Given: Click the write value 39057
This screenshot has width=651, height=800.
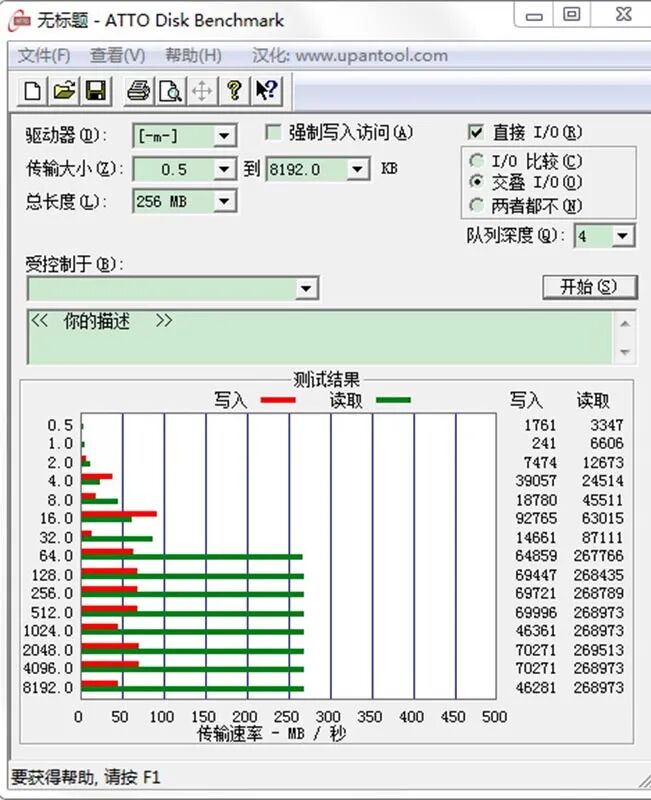Looking at the screenshot, I should pyautogui.click(x=536, y=481).
